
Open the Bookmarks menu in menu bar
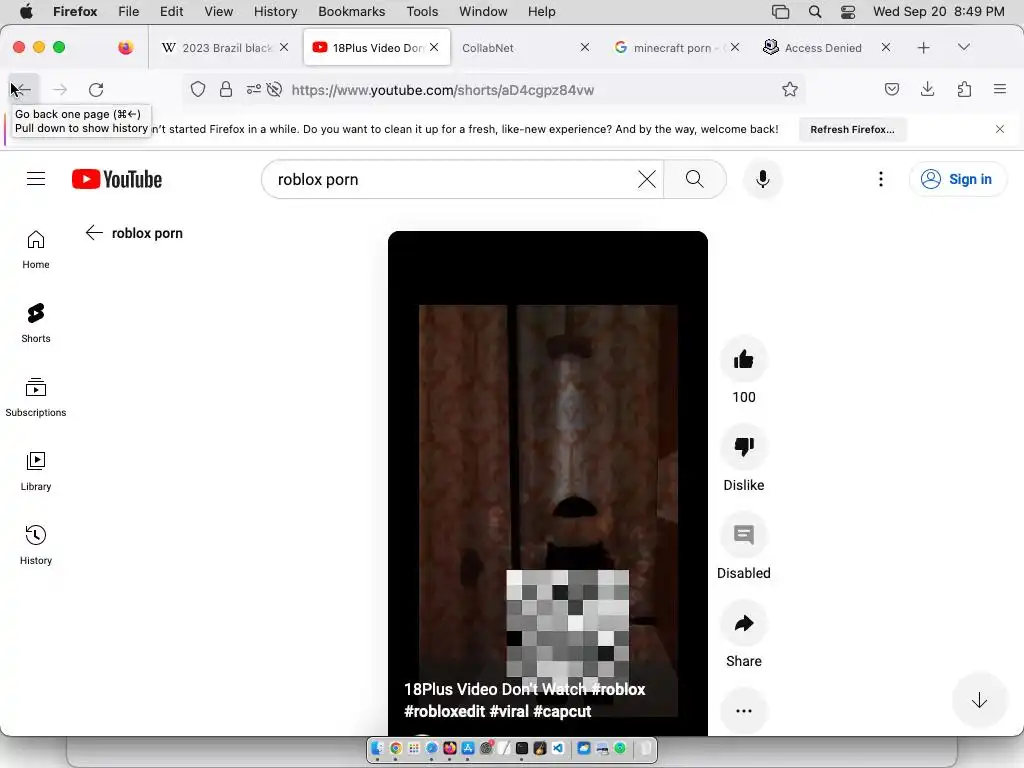coord(351,11)
